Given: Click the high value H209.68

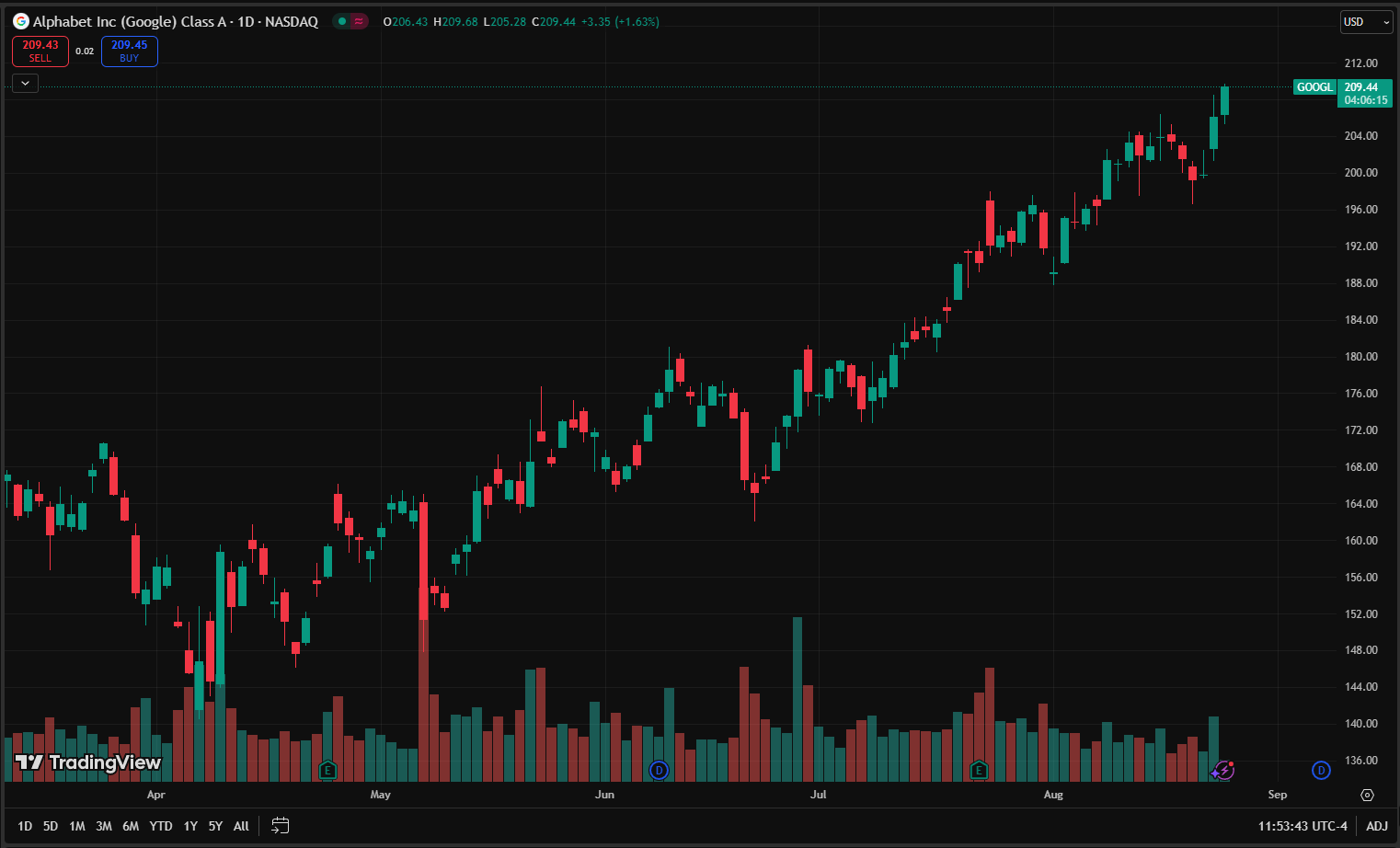Looking at the screenshot, I should coord(455,21).
